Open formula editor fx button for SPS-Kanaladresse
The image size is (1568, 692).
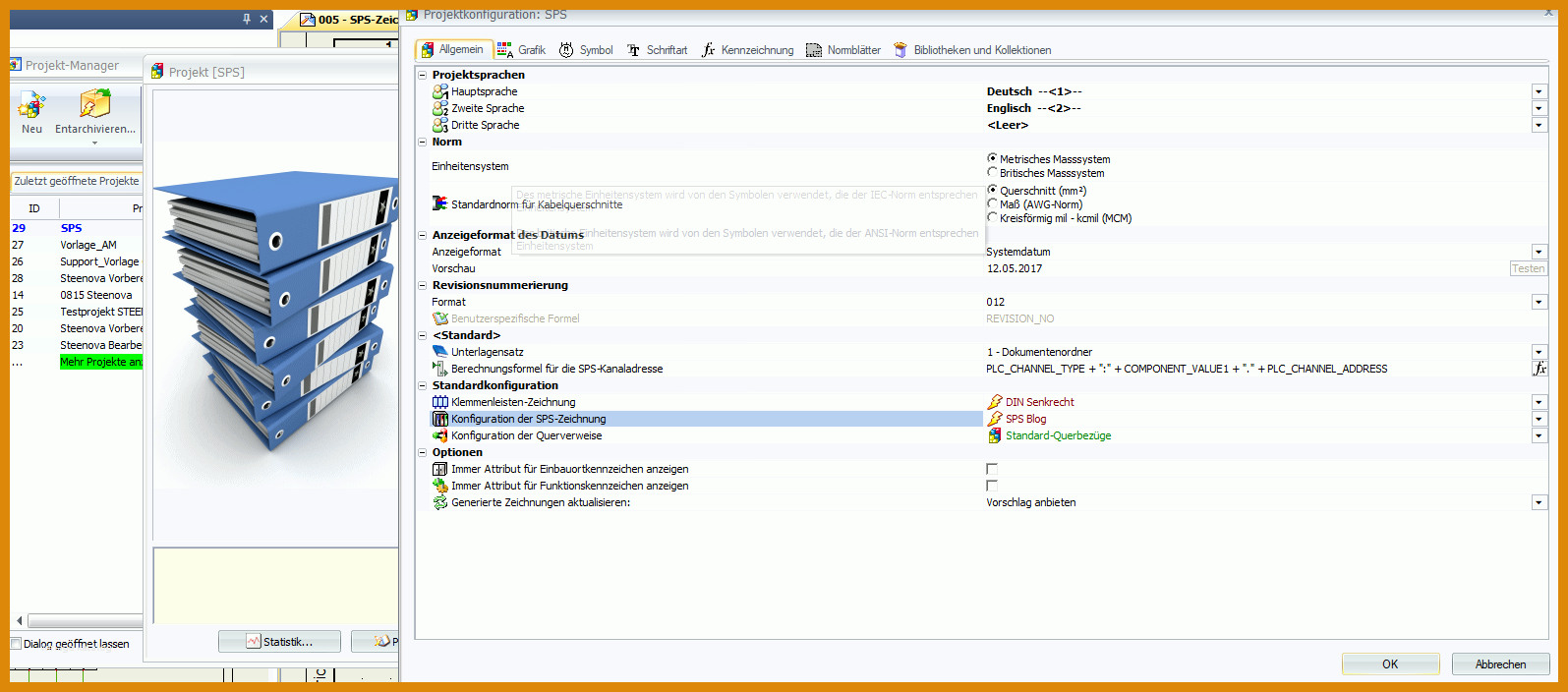click(x=1539, y=369)
